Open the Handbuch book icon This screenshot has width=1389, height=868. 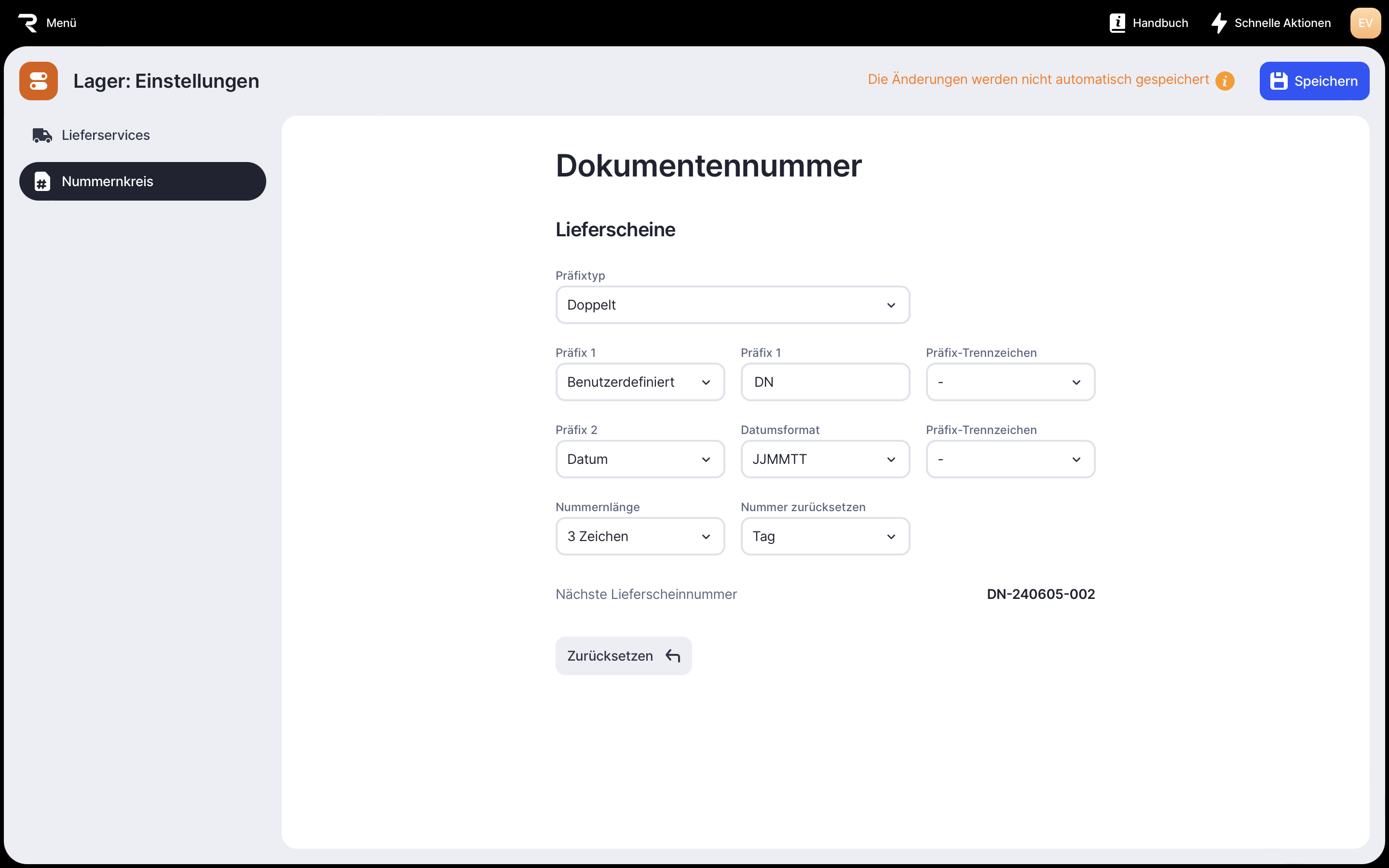click(1117, 23)
